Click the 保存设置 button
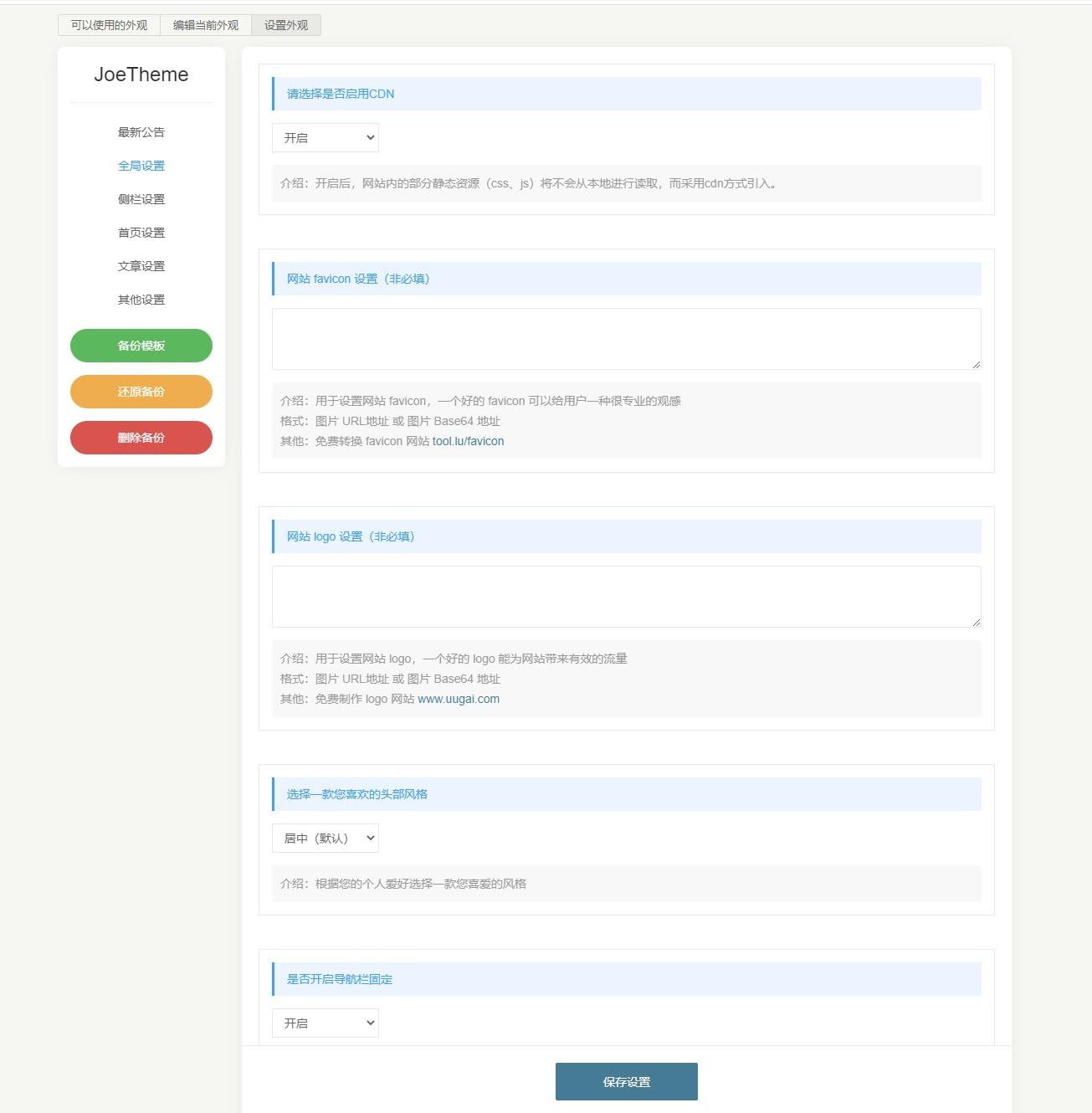This screenshot has width=1092, height=1113. (x=627, y=1082)
